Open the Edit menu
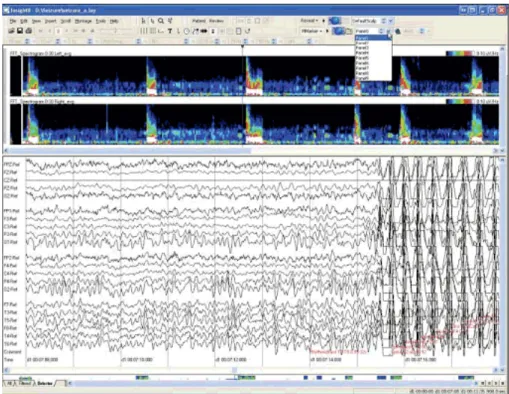 click(x=24, y=21)
